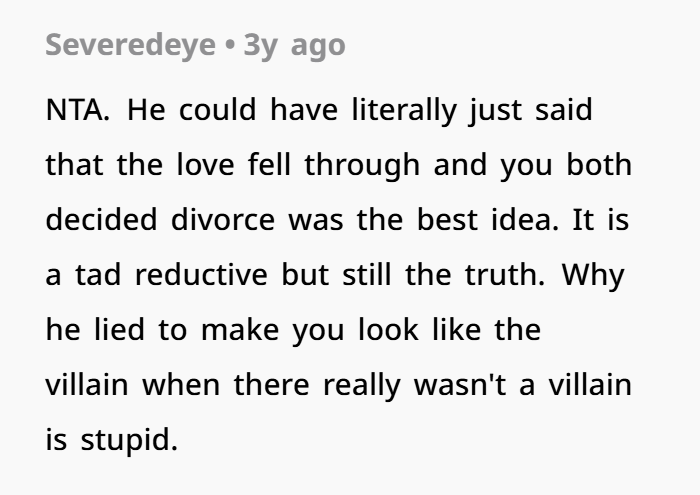Click the word "through" in the second line

362,165
